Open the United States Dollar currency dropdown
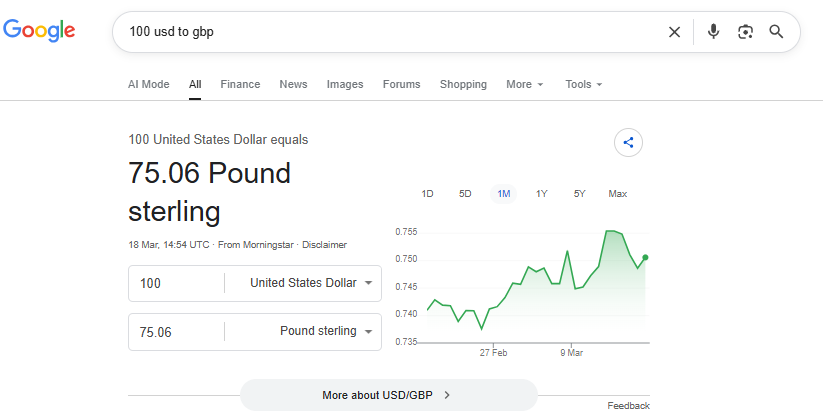Screen dimensions: 823x418 pos(310,283)
